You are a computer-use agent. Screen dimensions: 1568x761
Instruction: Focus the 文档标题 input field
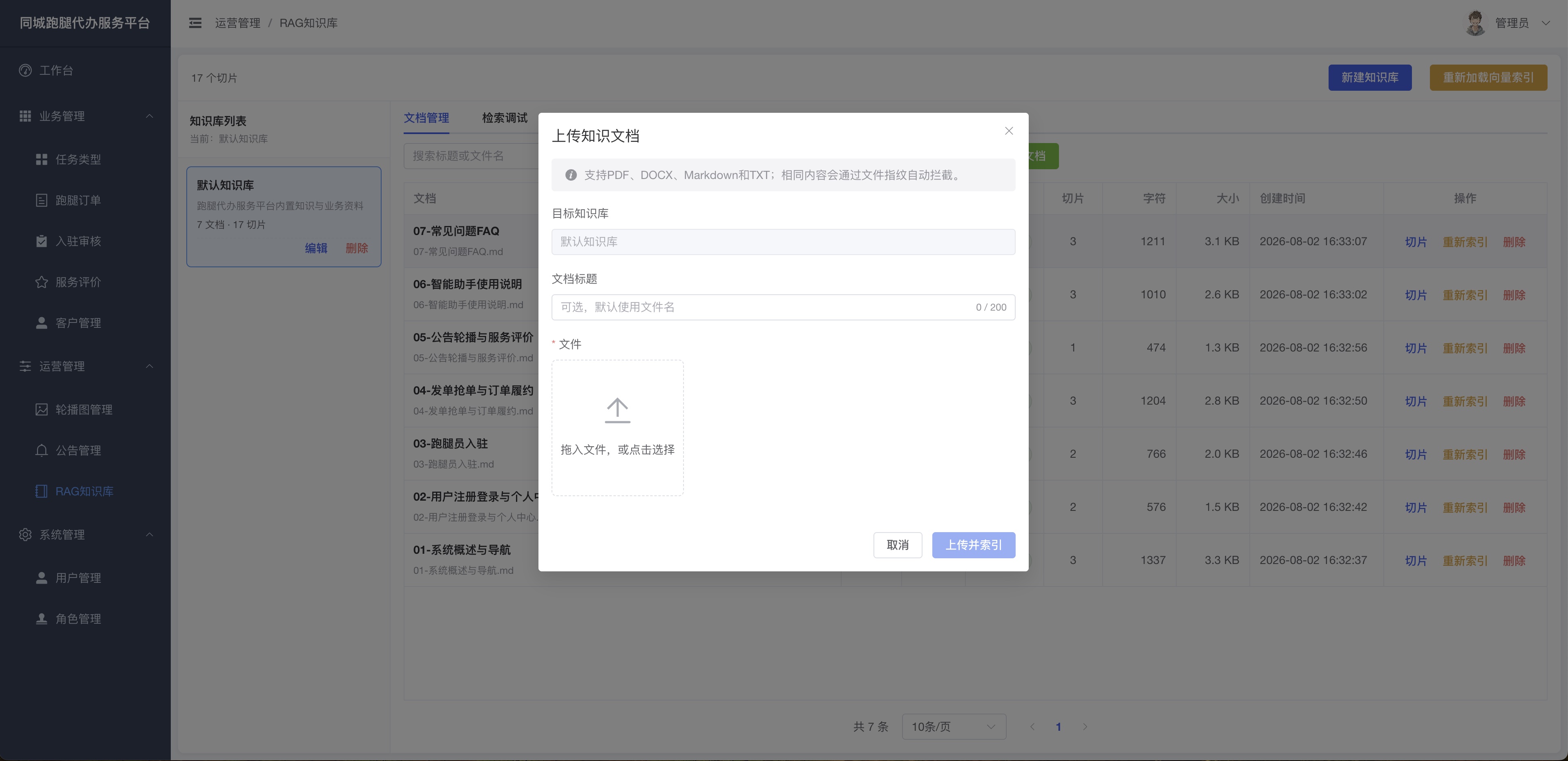click(783, 307)
